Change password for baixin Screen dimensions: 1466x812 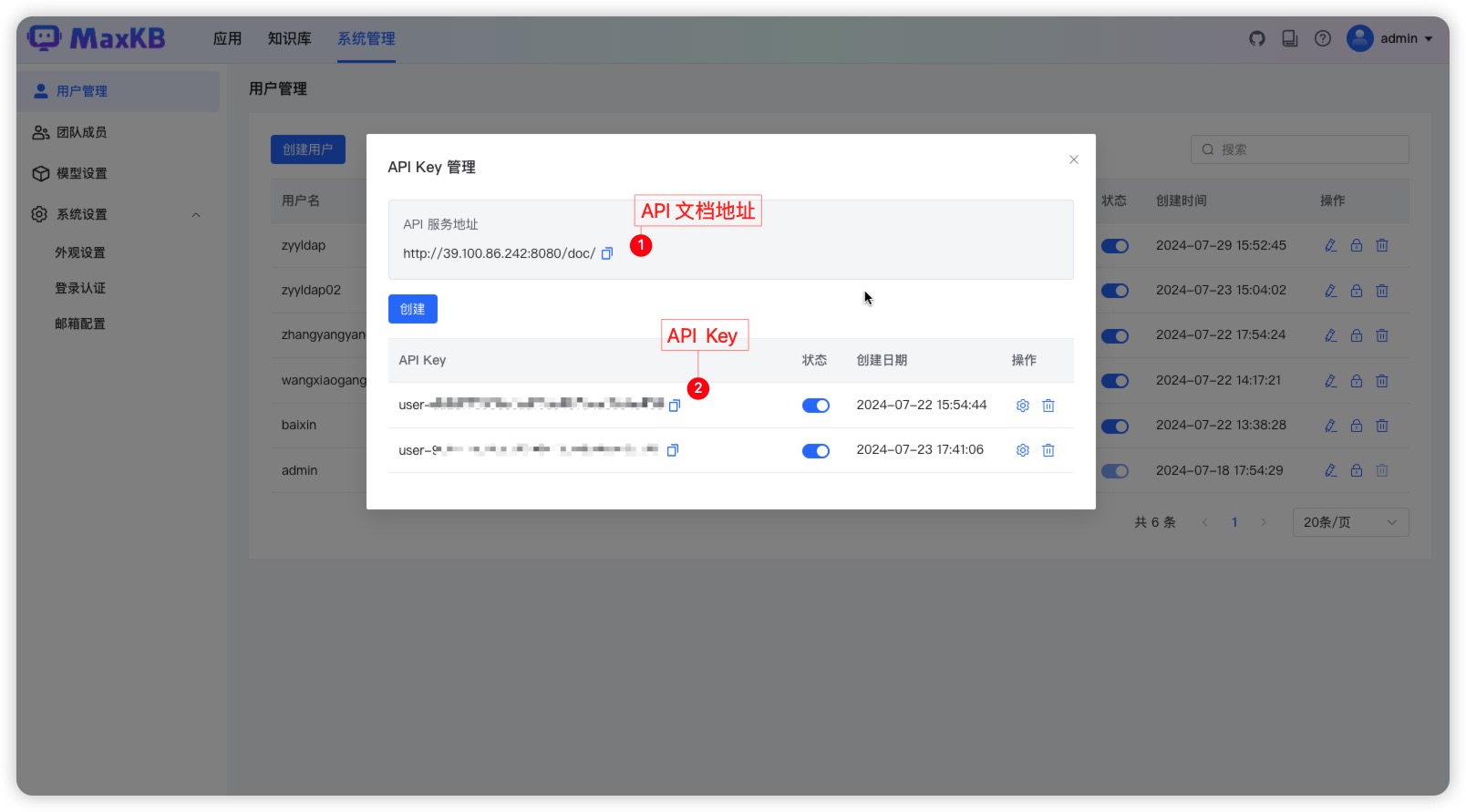point(1357,426)
